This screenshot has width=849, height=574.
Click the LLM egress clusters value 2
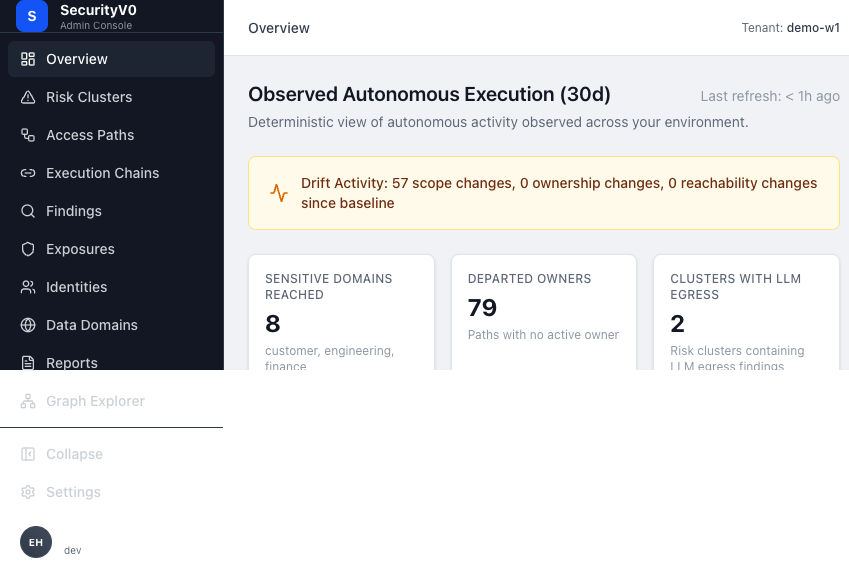tap(677, 324)
